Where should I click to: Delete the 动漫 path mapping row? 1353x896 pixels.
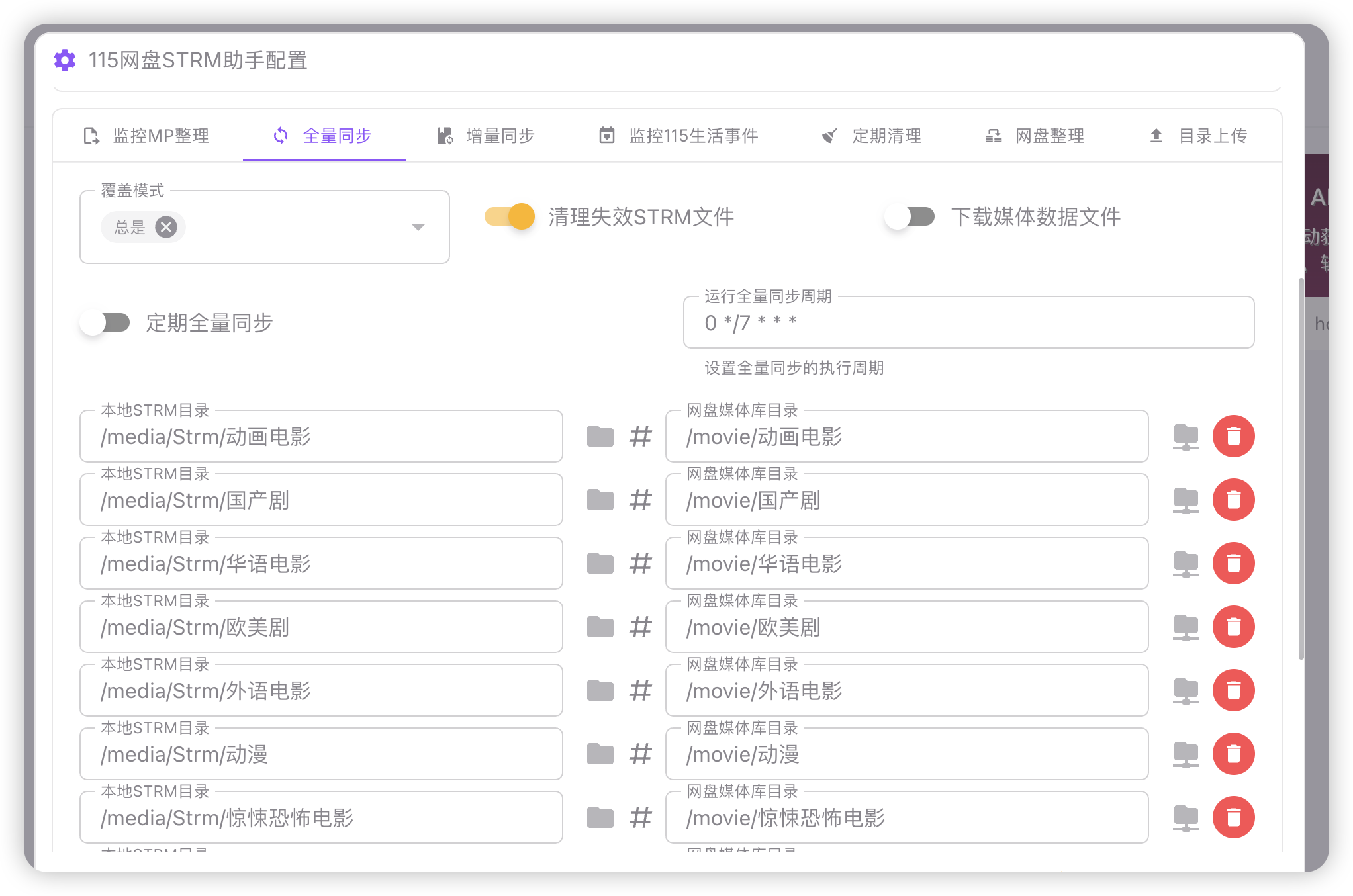click(x=1233, y=754)
